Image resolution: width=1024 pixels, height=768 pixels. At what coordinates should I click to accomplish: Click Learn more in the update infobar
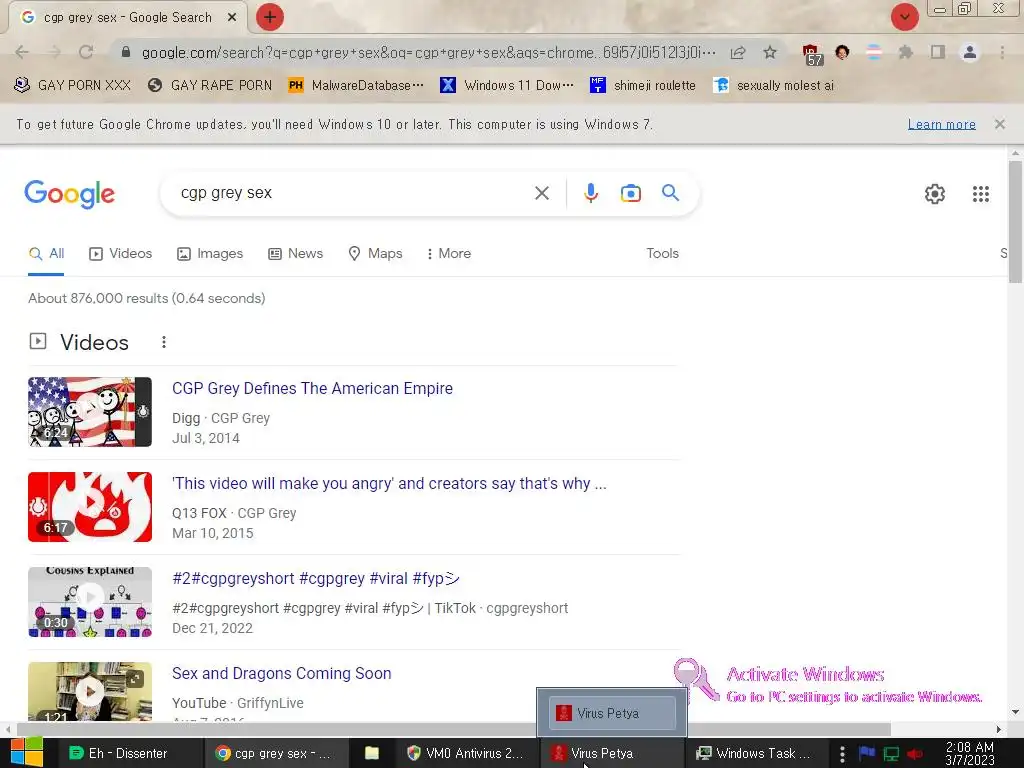(941, 124)
